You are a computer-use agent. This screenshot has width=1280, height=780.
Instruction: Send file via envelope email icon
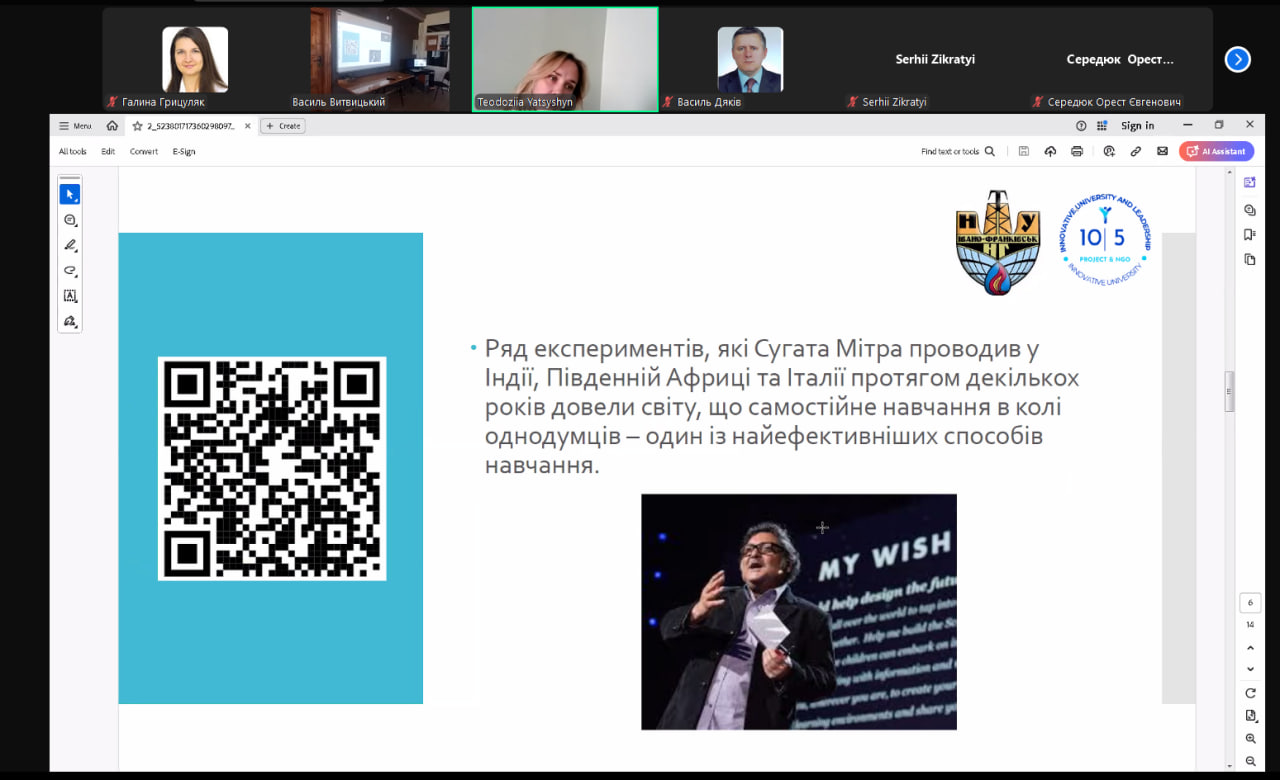1162,152
